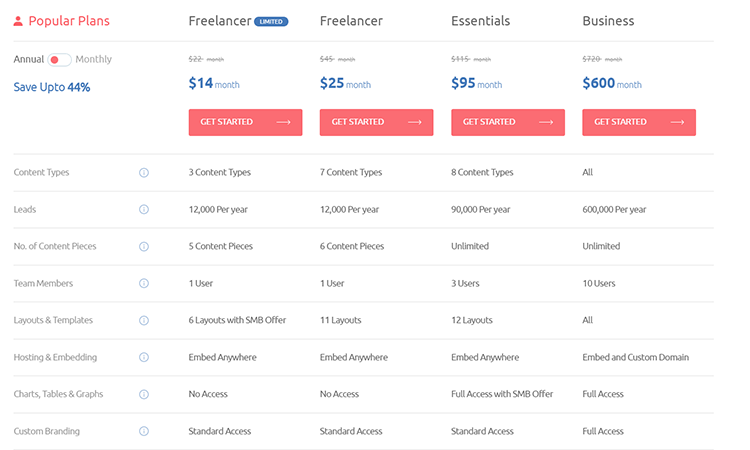Get started with $14 Freelancer Limited plan
The height and width of the screenshot is (450, 750).
[x=245, y=122]
